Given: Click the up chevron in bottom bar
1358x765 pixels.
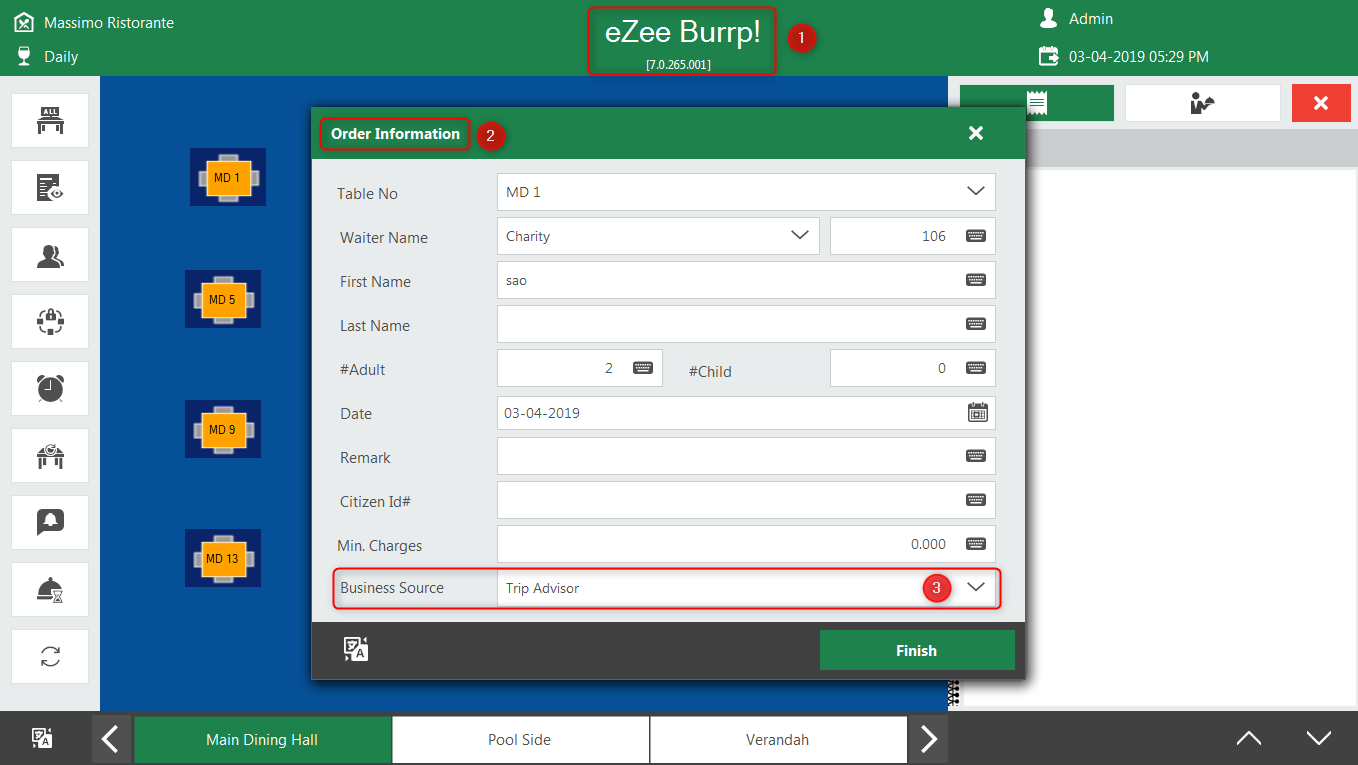Looking at the screenshot, I should (1249, 739).
